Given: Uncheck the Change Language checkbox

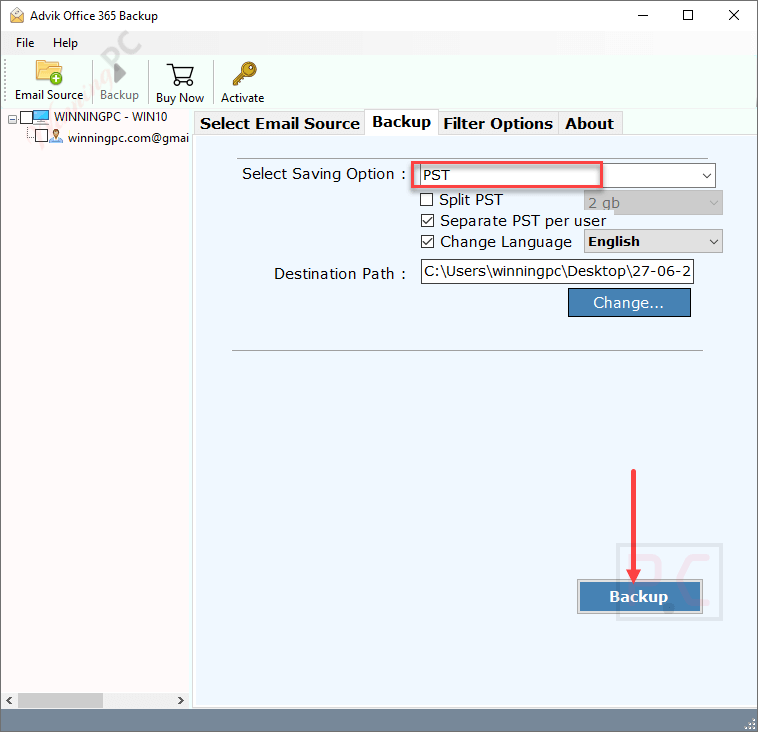Looking at the screenshot, I should click(427, 241).
